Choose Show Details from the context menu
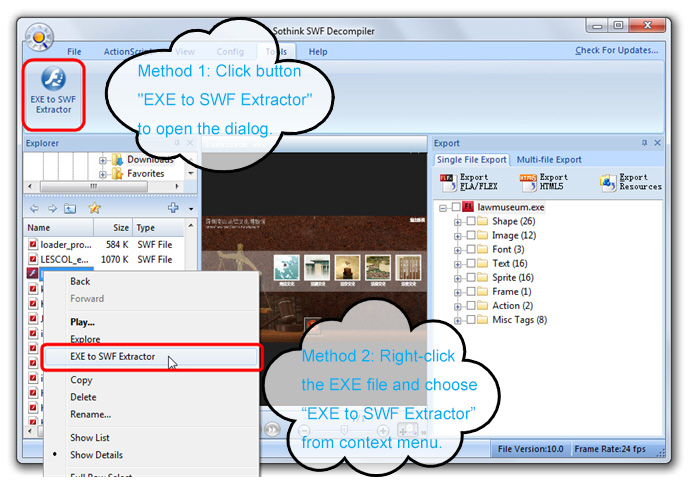Viewport: 688px width, 485px height. (96, 455)
